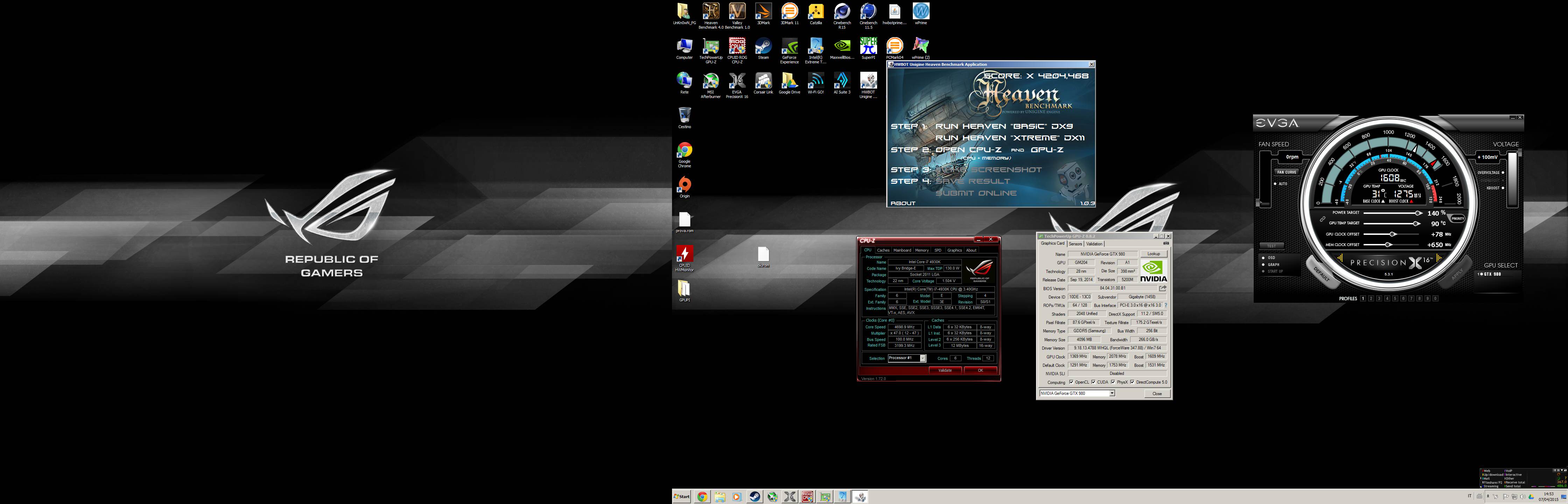1568x504 pixels.
Task: Click GPU-Z BIOS save/share icon
Action: coord(1163,288)
